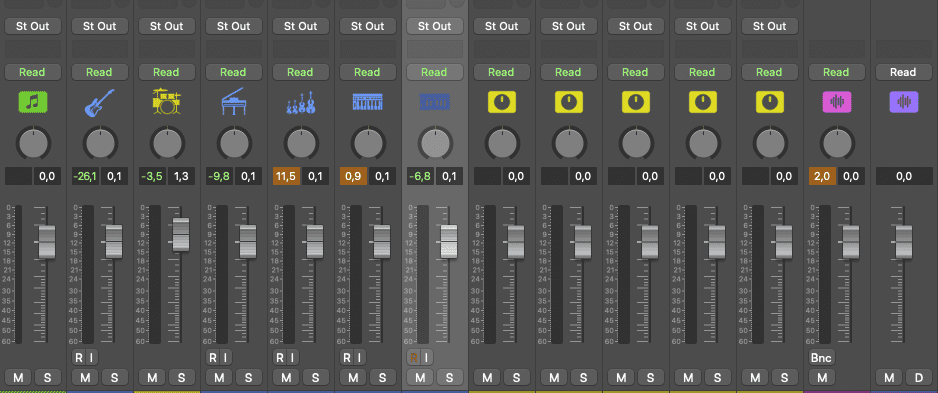Toggle Dim (D) on the master channel
Viewport: 938px width, 393px height.
[918, 377]
